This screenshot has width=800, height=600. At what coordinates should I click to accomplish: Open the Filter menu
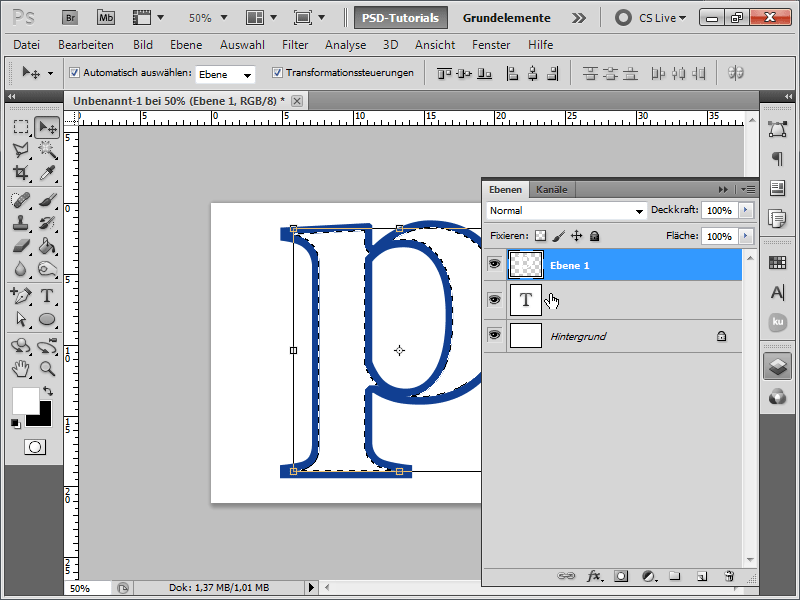[295, 45]
